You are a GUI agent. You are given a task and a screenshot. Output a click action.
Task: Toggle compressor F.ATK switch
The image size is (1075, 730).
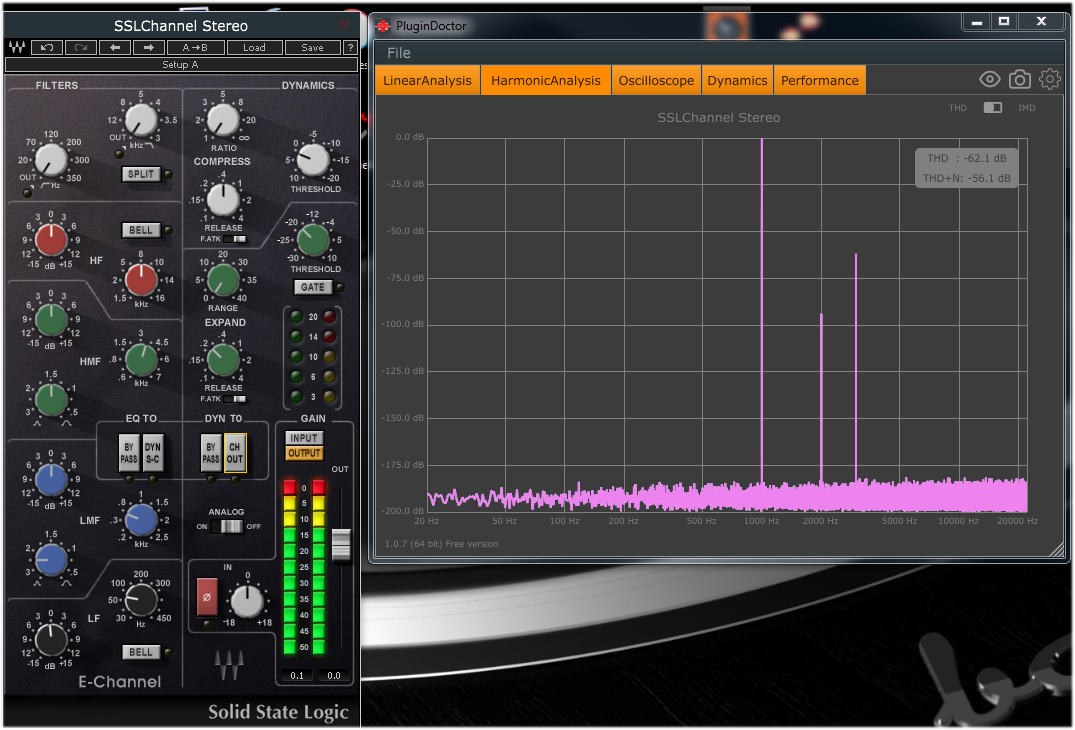(x=234, y=239)
